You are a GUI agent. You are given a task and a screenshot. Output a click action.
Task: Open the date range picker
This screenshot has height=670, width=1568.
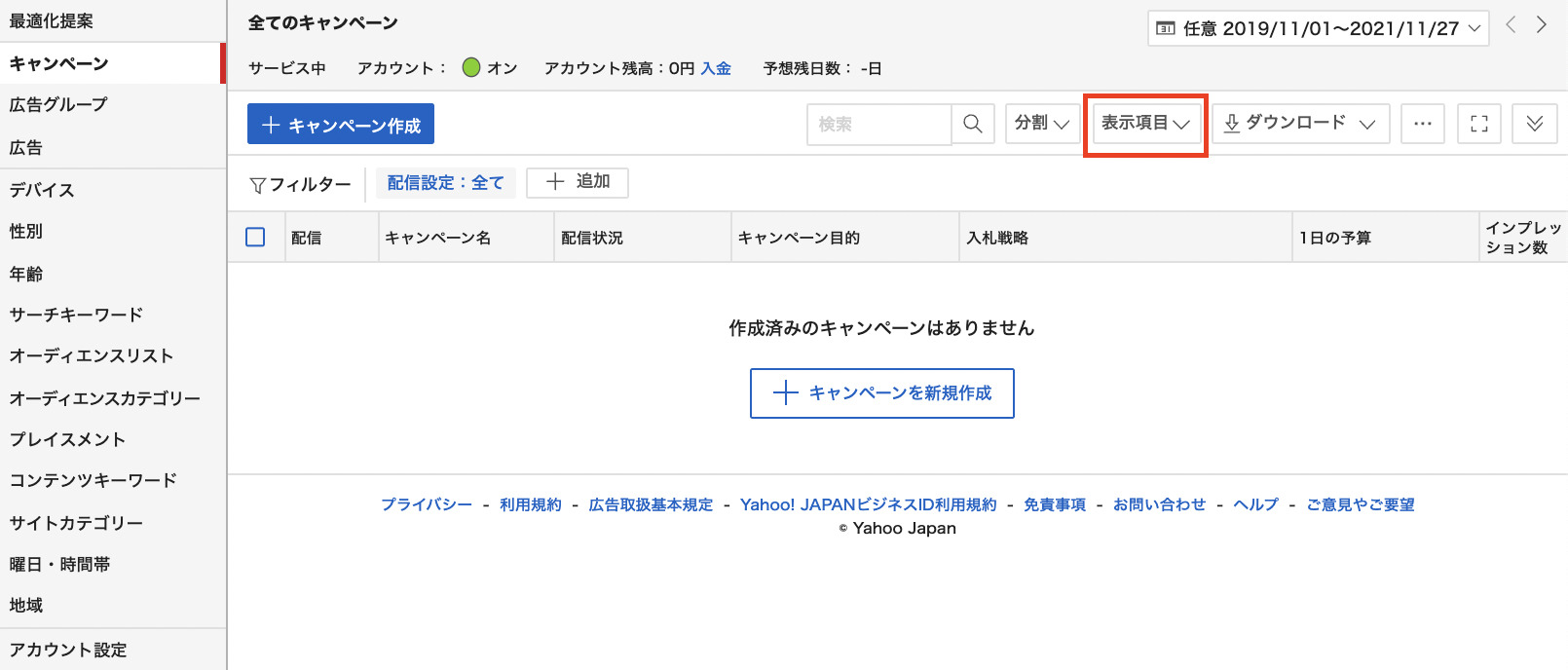click(1319, 28)
